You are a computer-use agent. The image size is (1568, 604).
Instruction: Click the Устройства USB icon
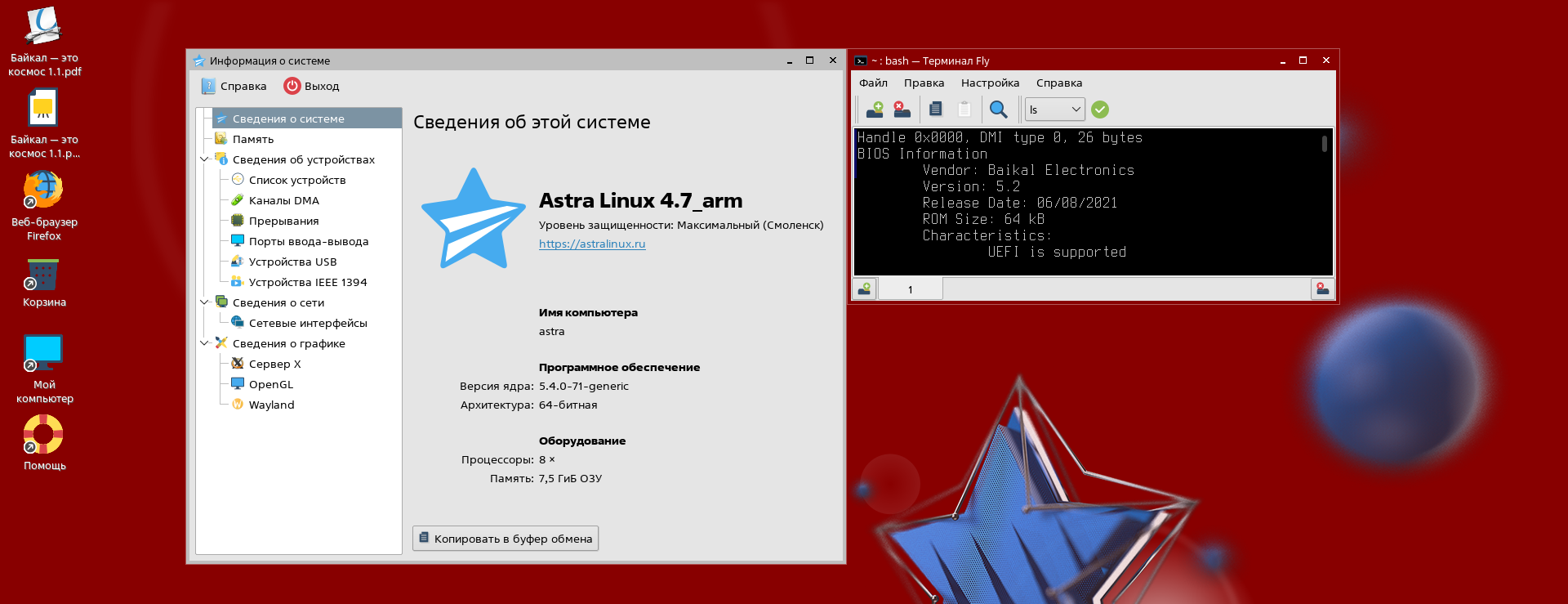[238, 261]
